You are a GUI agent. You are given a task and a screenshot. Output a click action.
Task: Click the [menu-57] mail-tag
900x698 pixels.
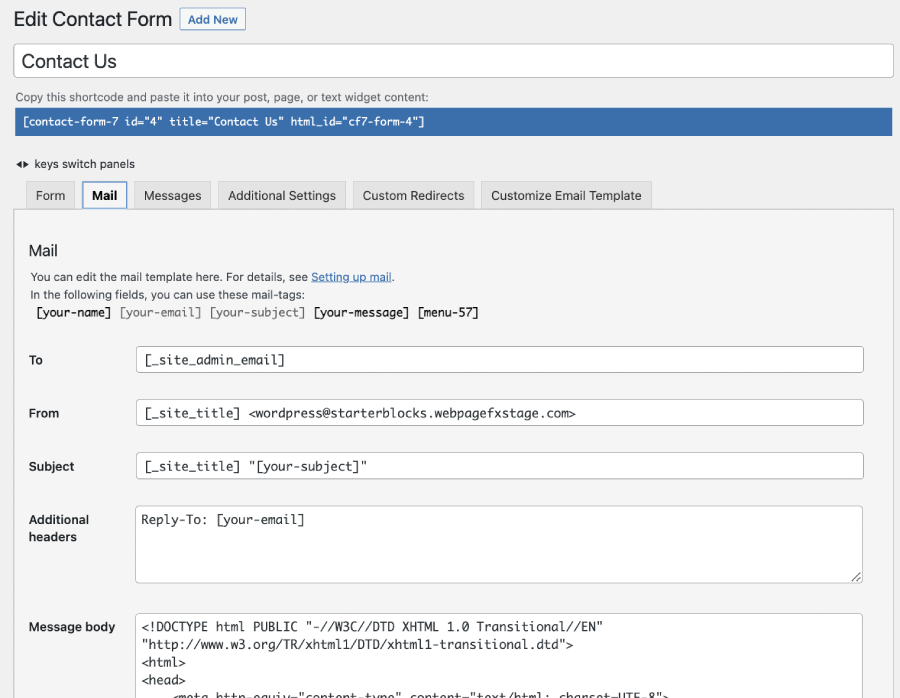click(448, 313)
